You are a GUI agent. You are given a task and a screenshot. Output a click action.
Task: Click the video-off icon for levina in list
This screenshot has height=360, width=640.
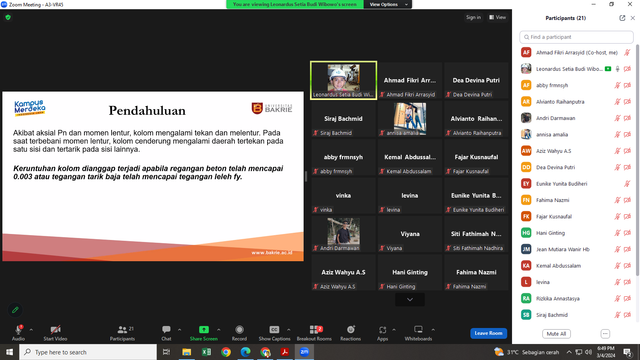pos(627,282)
